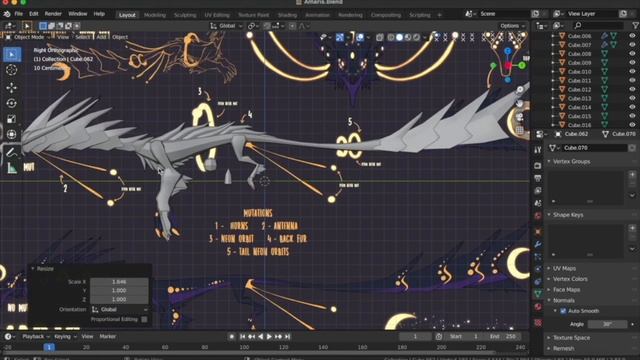640x360 pixels.
Task: Click the outliner search field
Action: pos(598,25)
